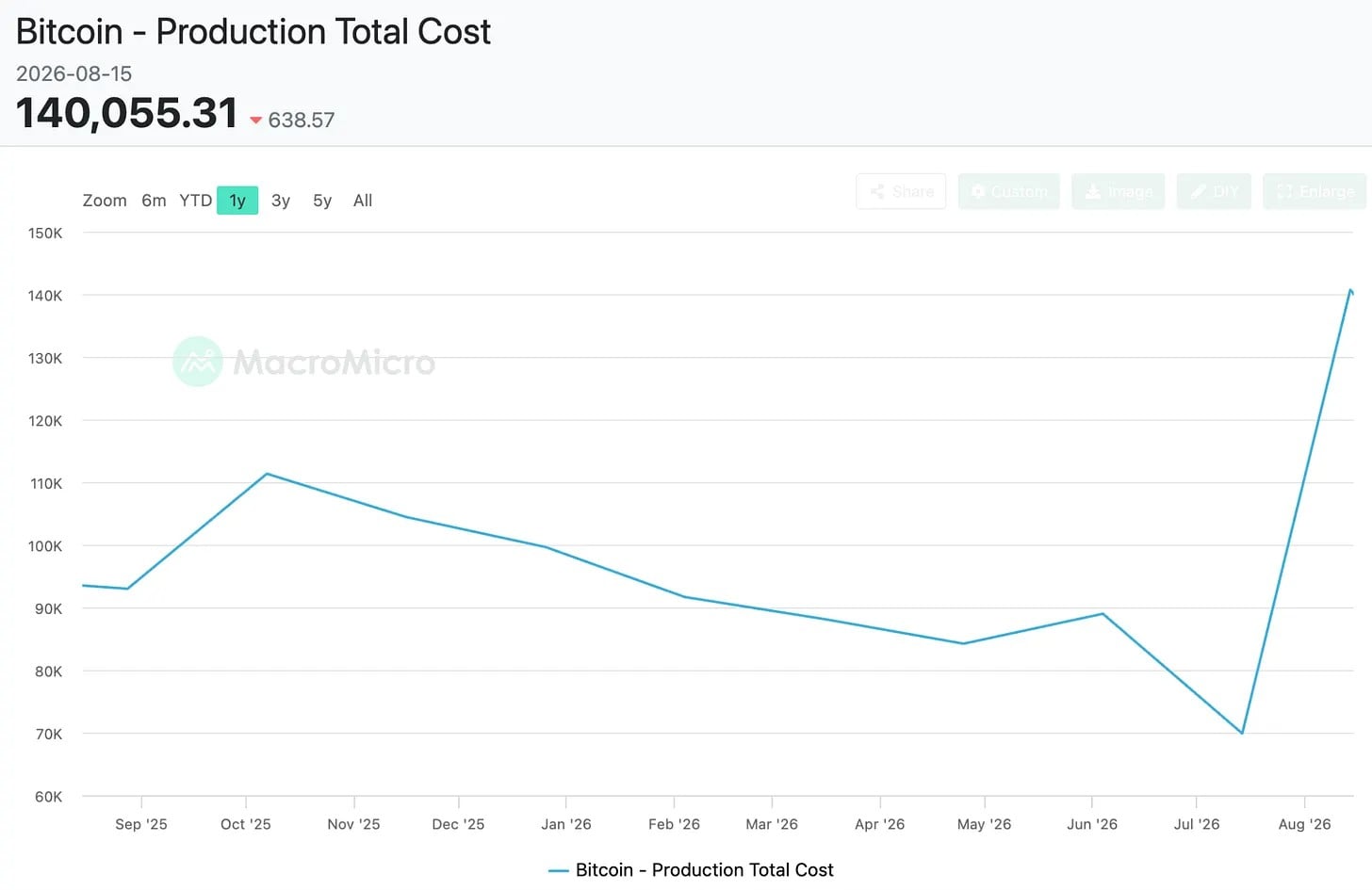The image size is (1372, 890).
Task: Click the Jul '26 low data point
Action: tap(1243, 733)
